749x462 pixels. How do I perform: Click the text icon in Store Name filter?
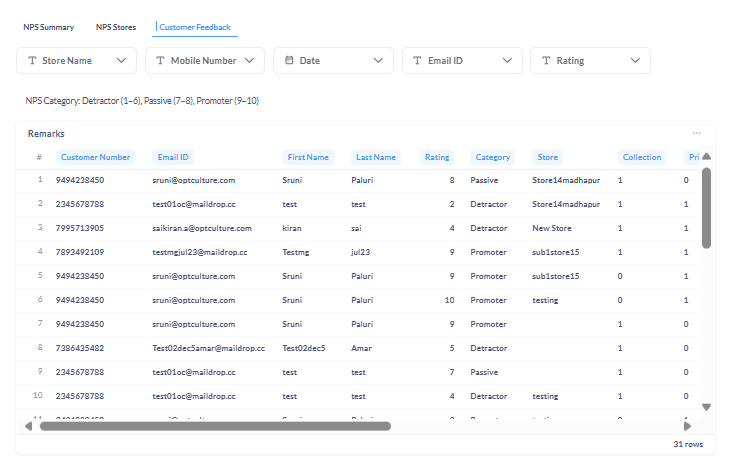tap(32, 61)
